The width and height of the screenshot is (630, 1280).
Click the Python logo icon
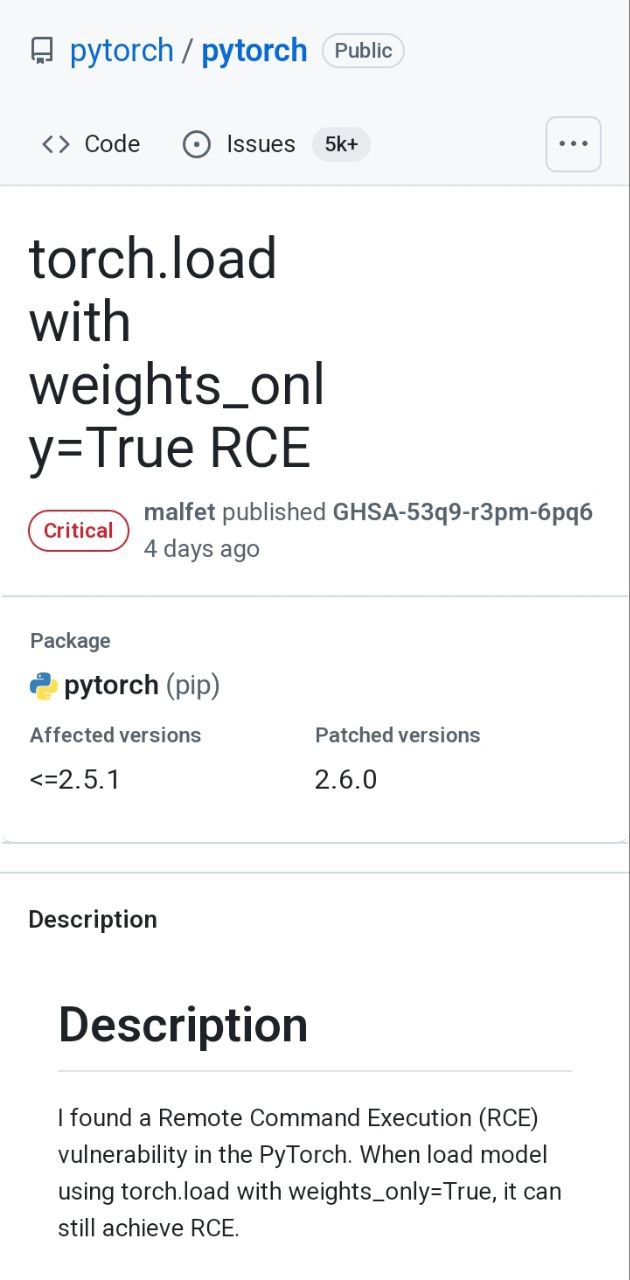click(43, 686)
